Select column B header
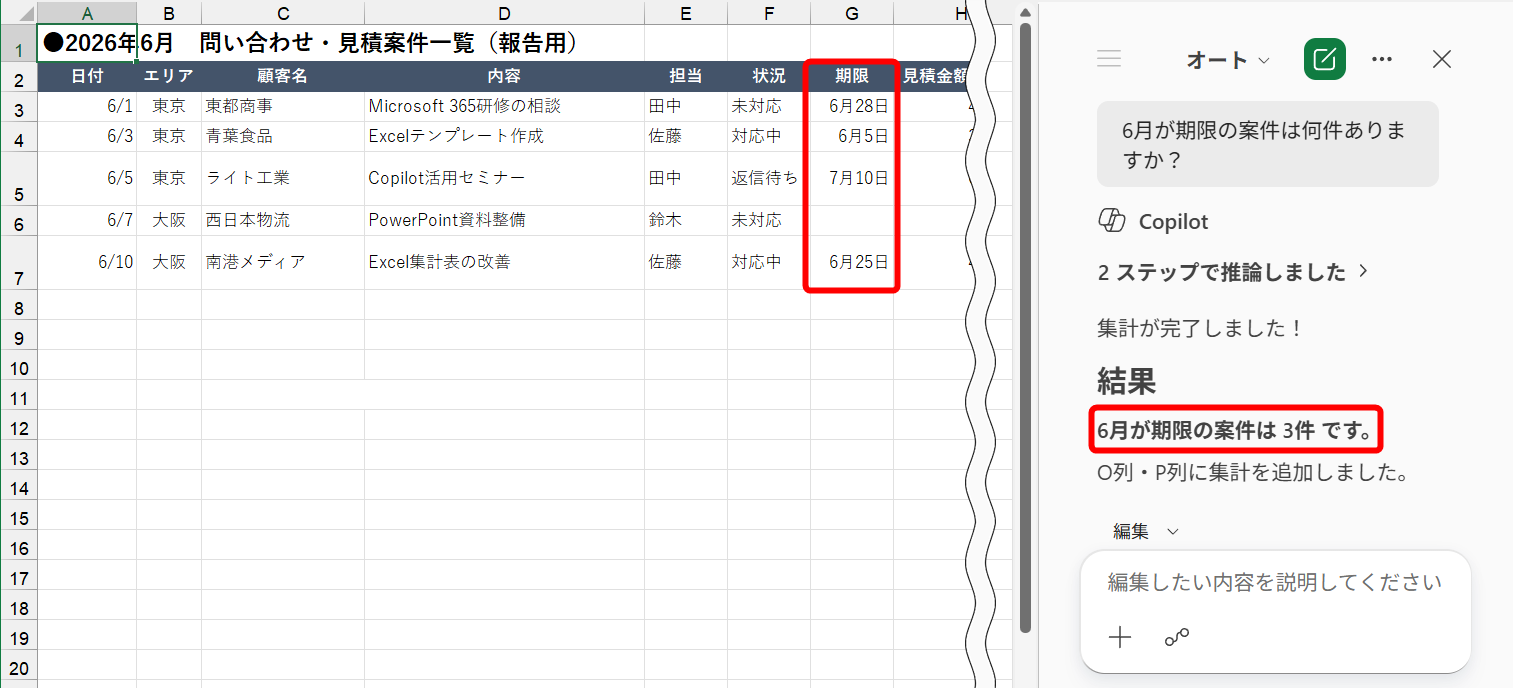 pyautogui.click(x=168, y=12)
